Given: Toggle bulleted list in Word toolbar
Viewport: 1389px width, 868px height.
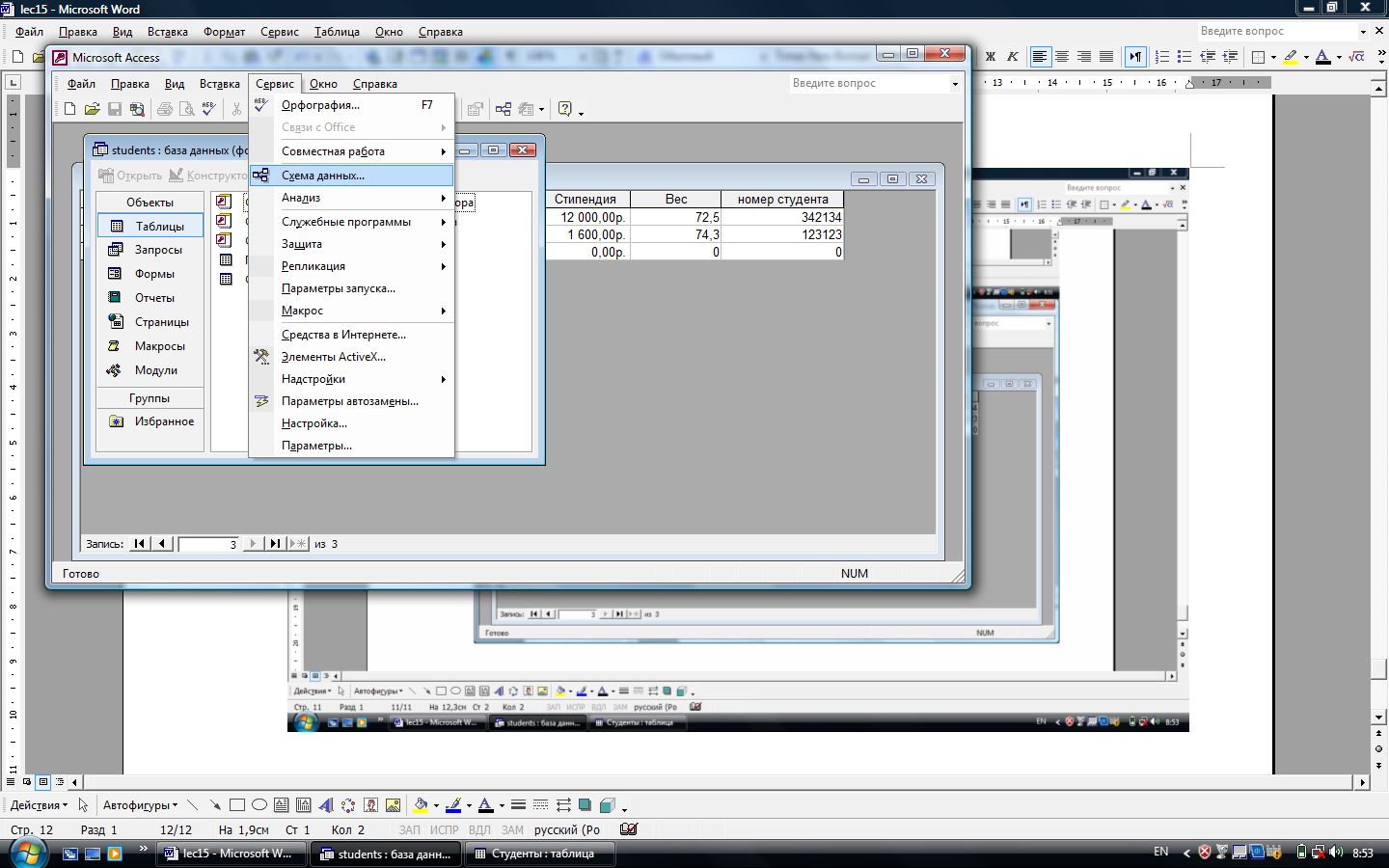Looking at the screenshot, I should click(1185, 57).
